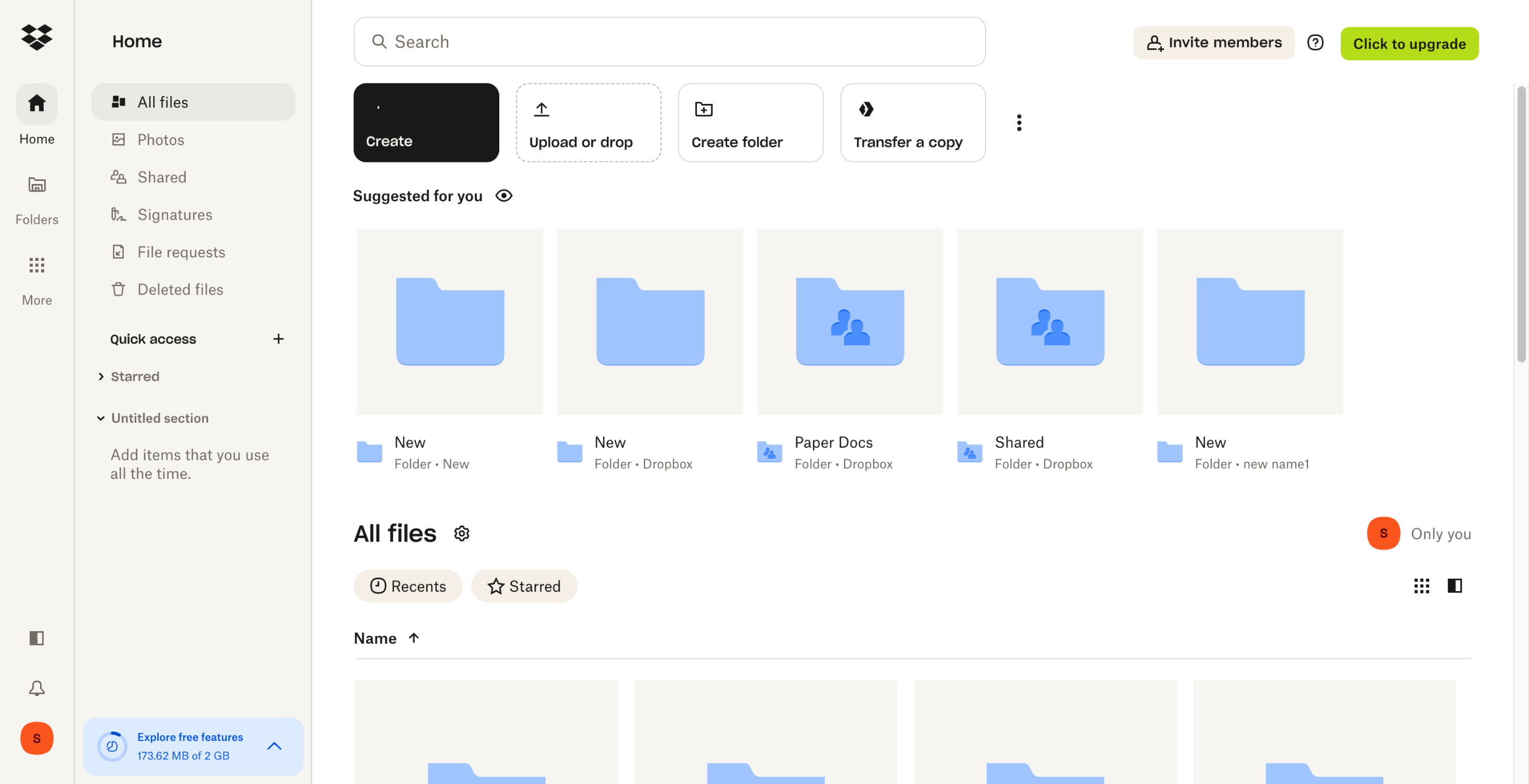The image size is (1529, 784).
Task: Select the Recents filter tab
Action: [x=408, y=586]
